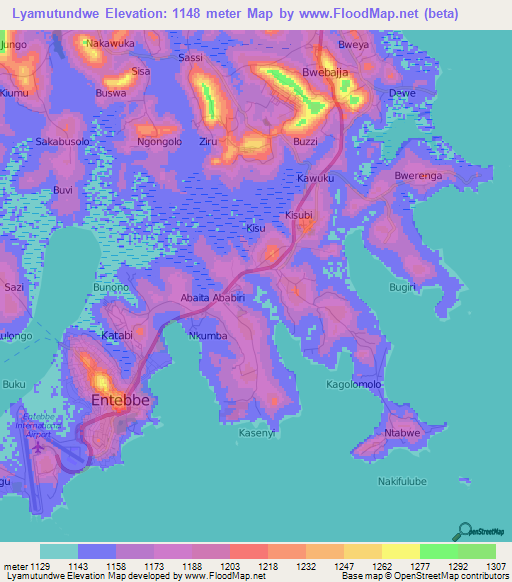Click the Kasenyi place label
The width and height of the screenshot is (512, 582).
coord(257,433)
